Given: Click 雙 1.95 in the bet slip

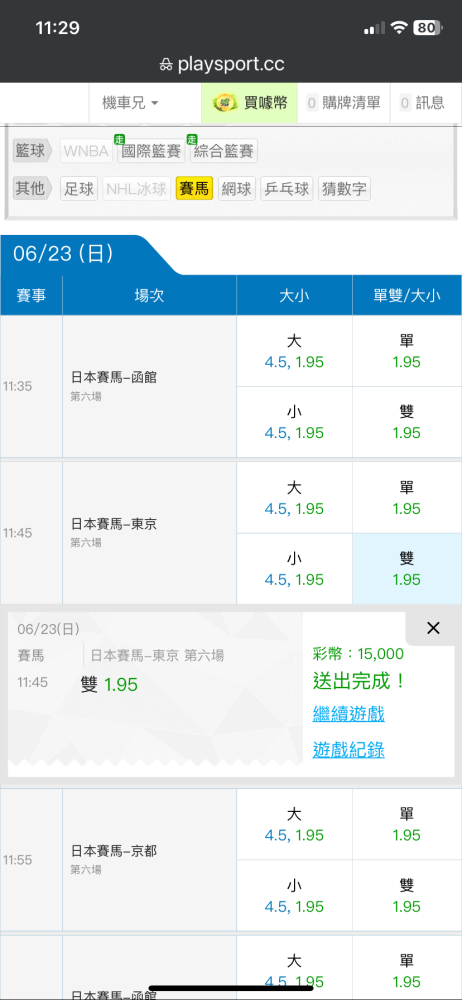Looking at the screenshot, I should (x=109, y=685).
